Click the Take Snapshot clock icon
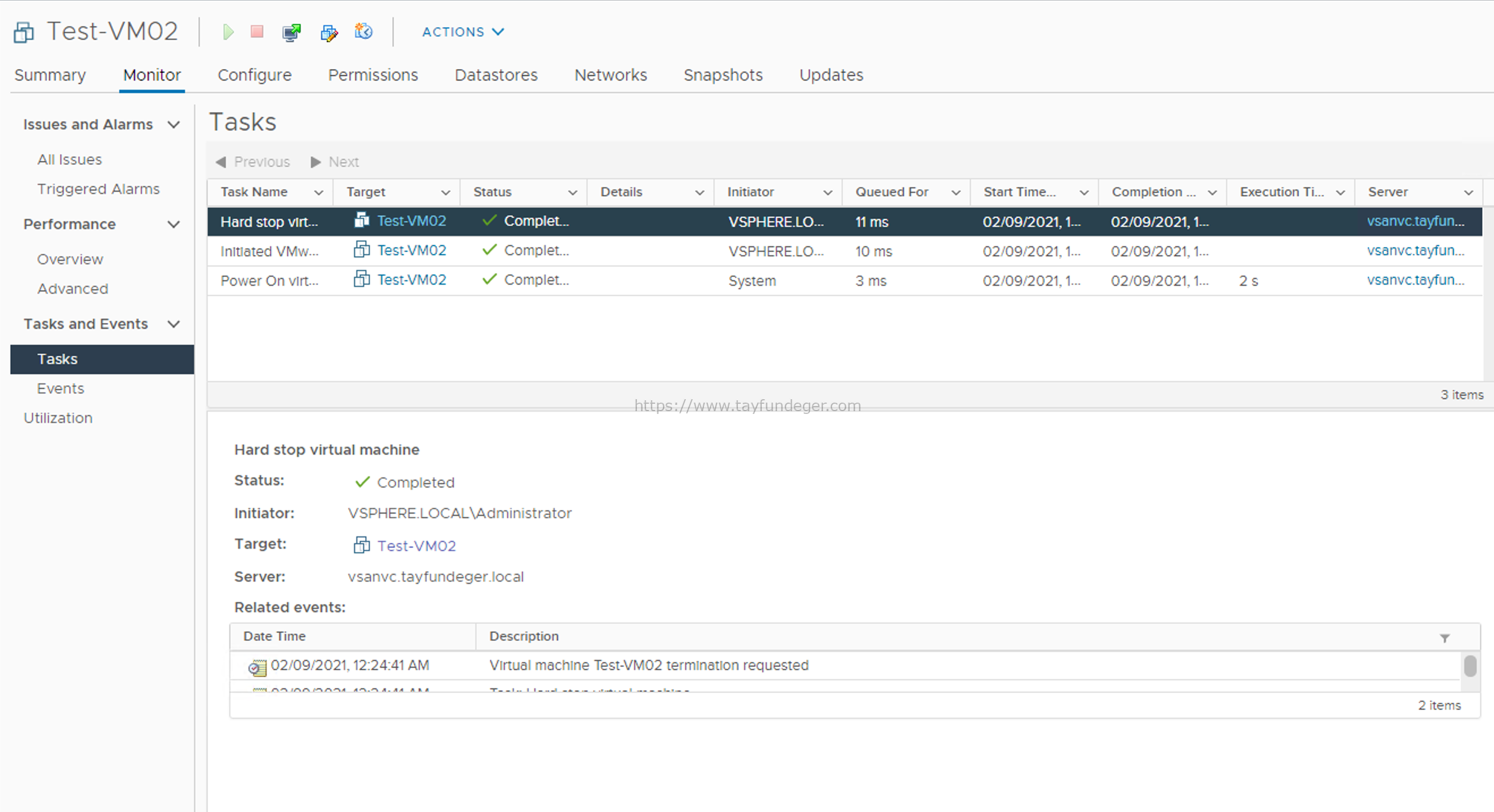The width and height of the screenshot is (1494, 812). (364, 31)
